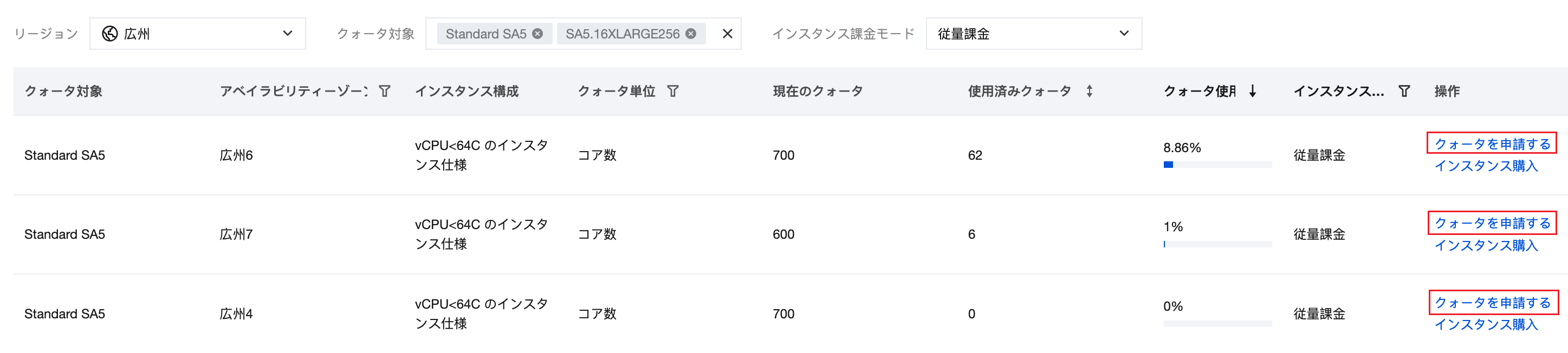Open availability zone column filter
This screenshot has height=353, width=1568.
(x=385, y=91)
